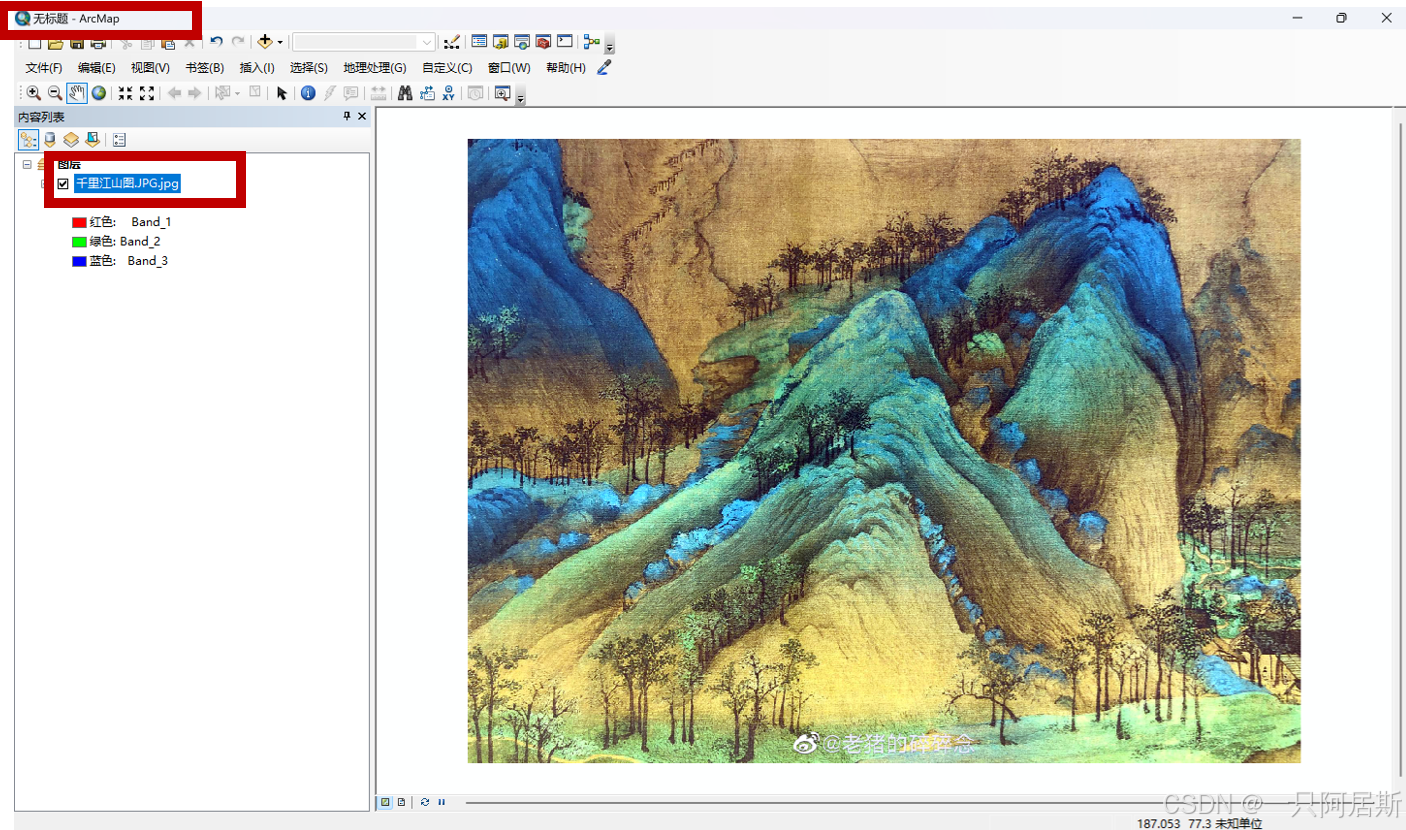Open the map scale combo box
Viewport: 1406px width, 830px height.
[x=364, y=42]
